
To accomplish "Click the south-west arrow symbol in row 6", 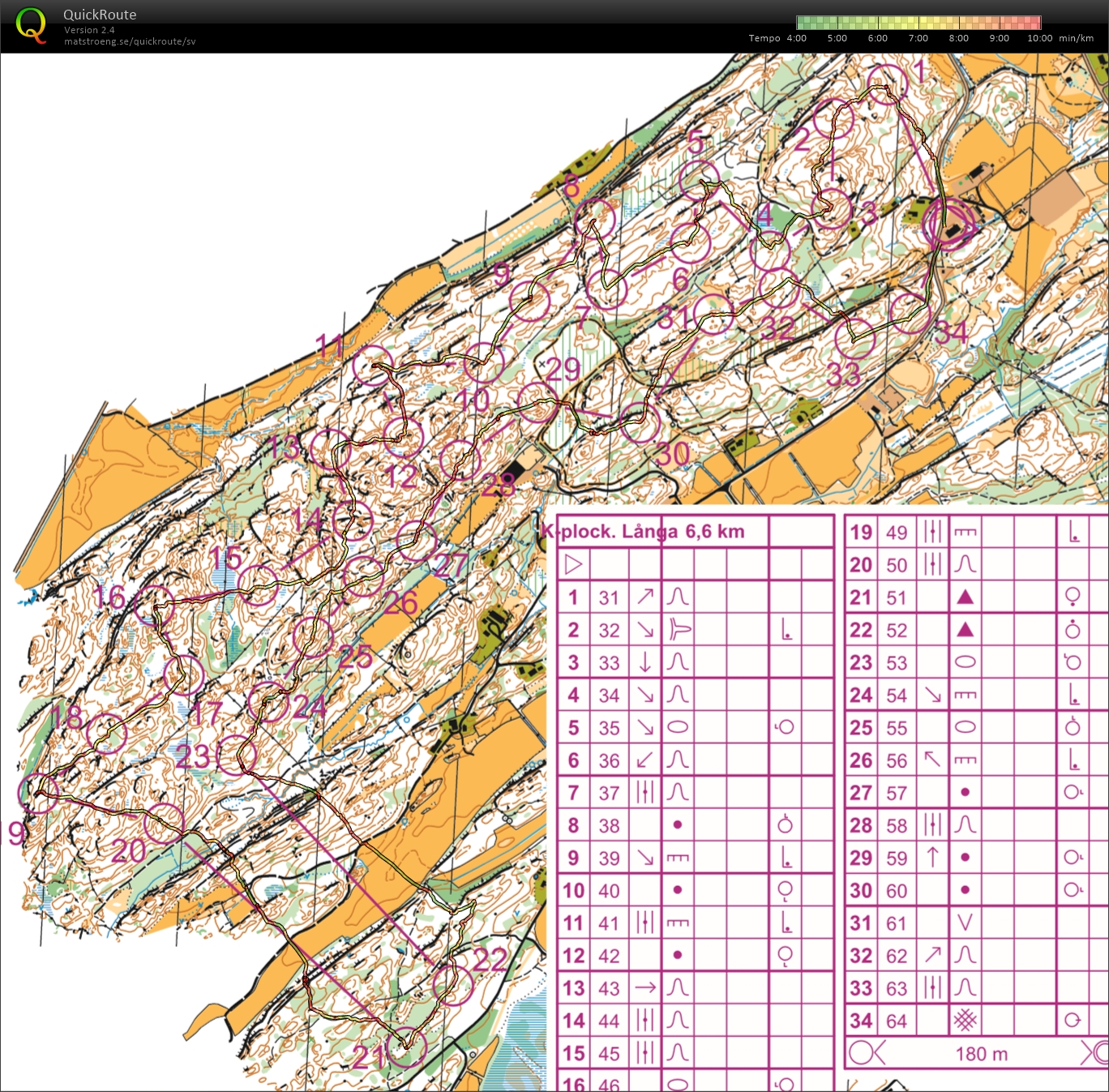I will tap(645, 760).
